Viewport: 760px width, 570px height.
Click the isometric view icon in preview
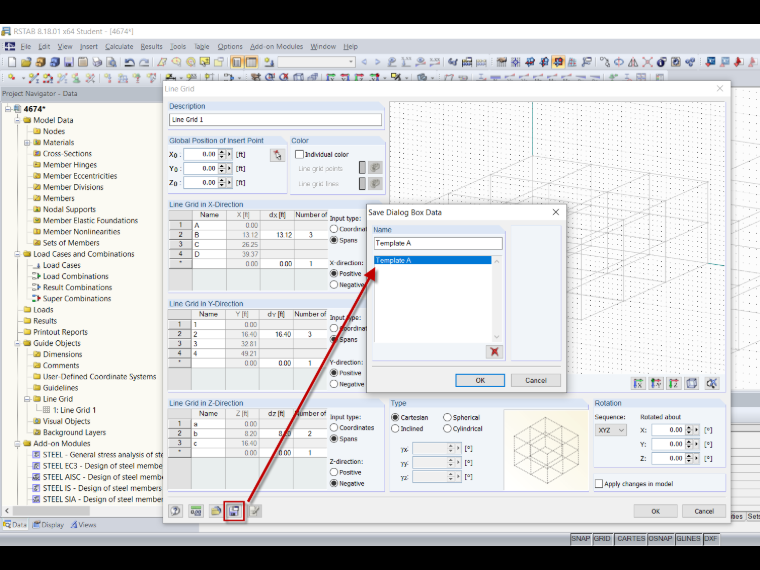[692, 383]
